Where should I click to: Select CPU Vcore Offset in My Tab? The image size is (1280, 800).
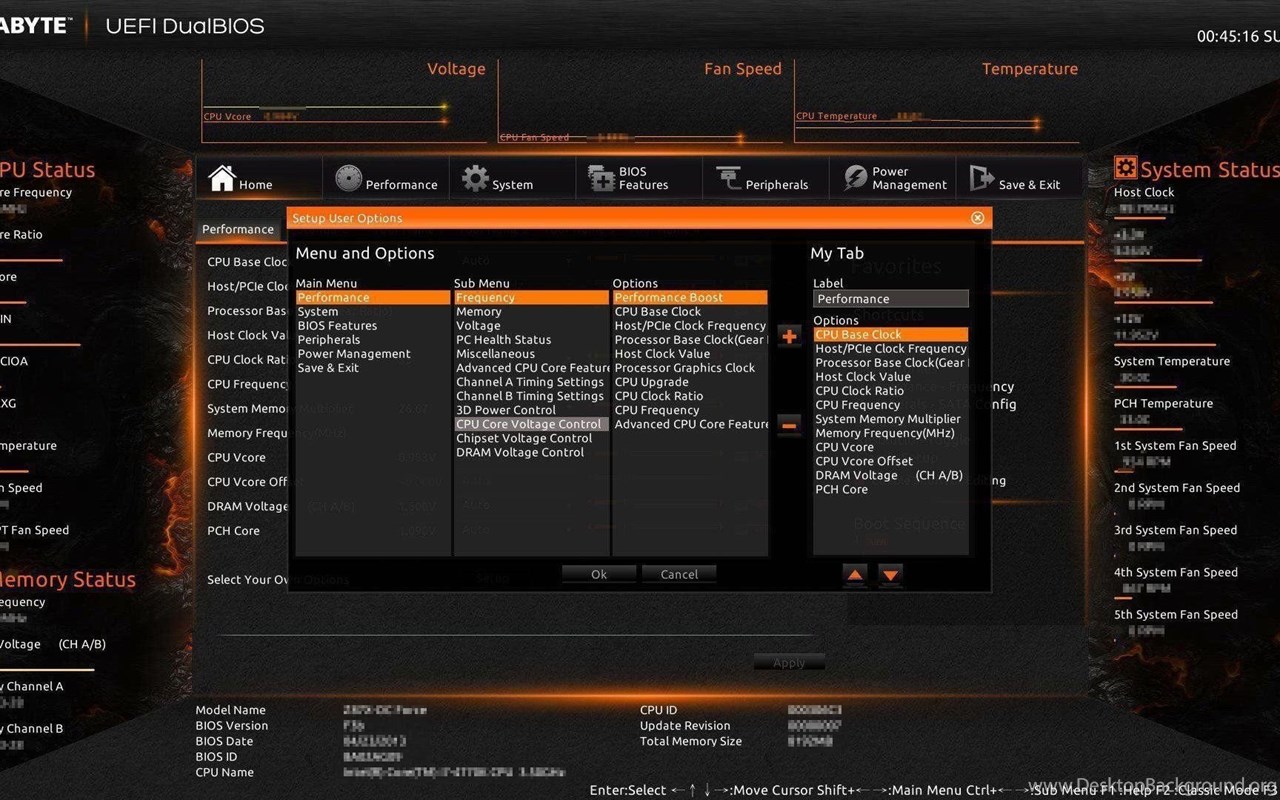click(890, 461)
